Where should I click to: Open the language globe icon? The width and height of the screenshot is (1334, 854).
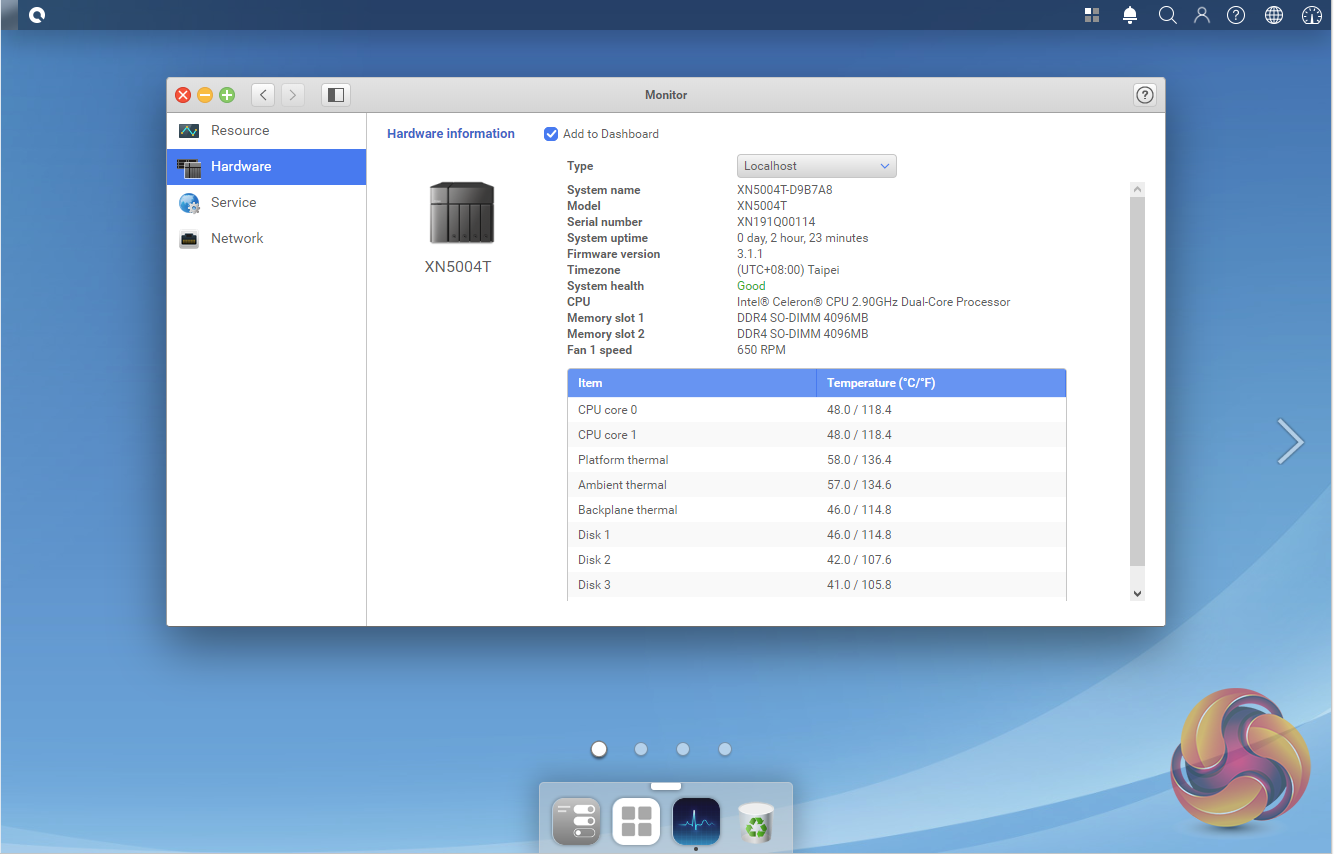(x=1274, y=15)
